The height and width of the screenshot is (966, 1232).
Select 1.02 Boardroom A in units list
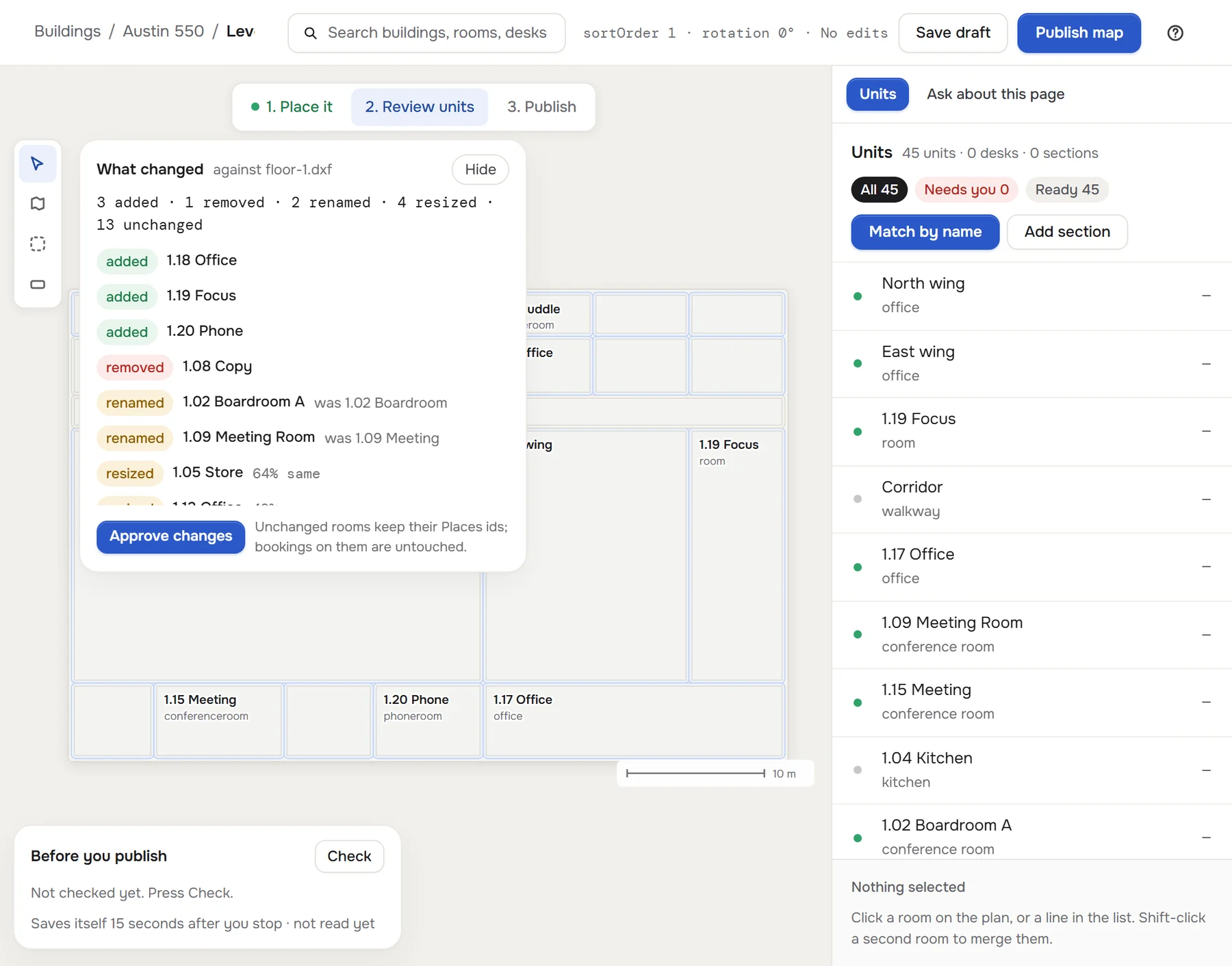(x=1032, y=832)
